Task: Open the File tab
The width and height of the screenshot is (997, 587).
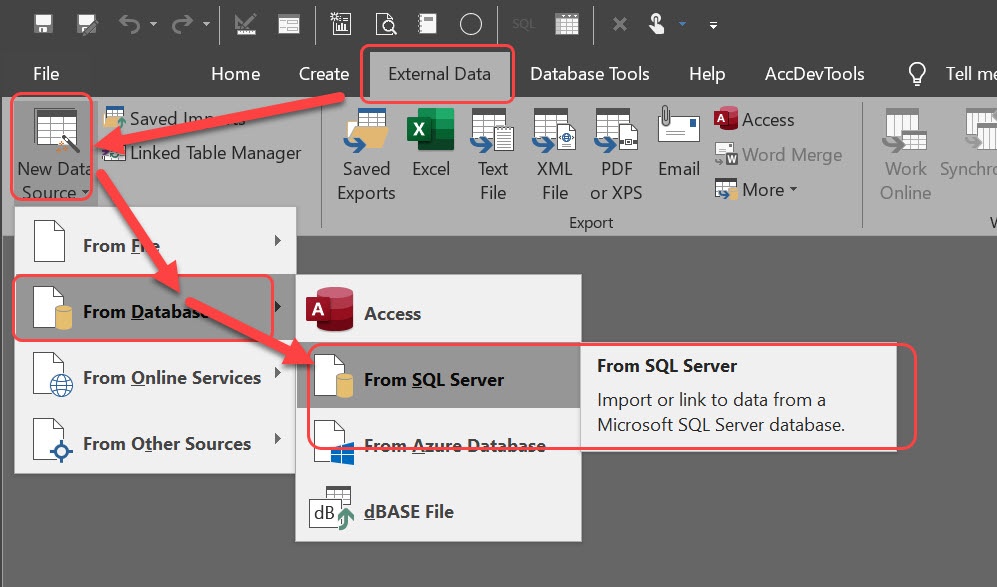Action: (x=46, y=74)
